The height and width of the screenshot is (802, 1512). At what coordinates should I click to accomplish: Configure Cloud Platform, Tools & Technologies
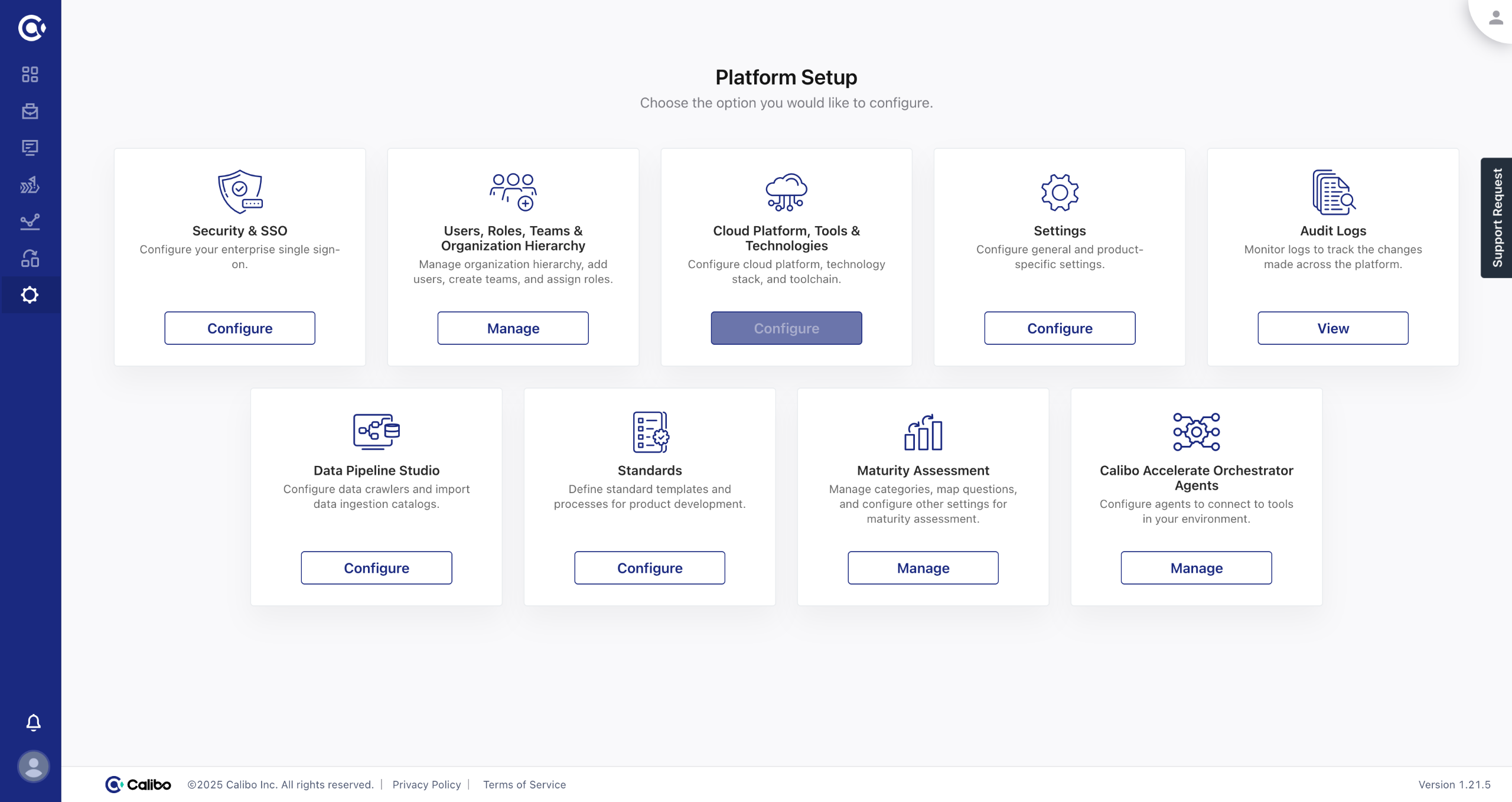(786, 328)
